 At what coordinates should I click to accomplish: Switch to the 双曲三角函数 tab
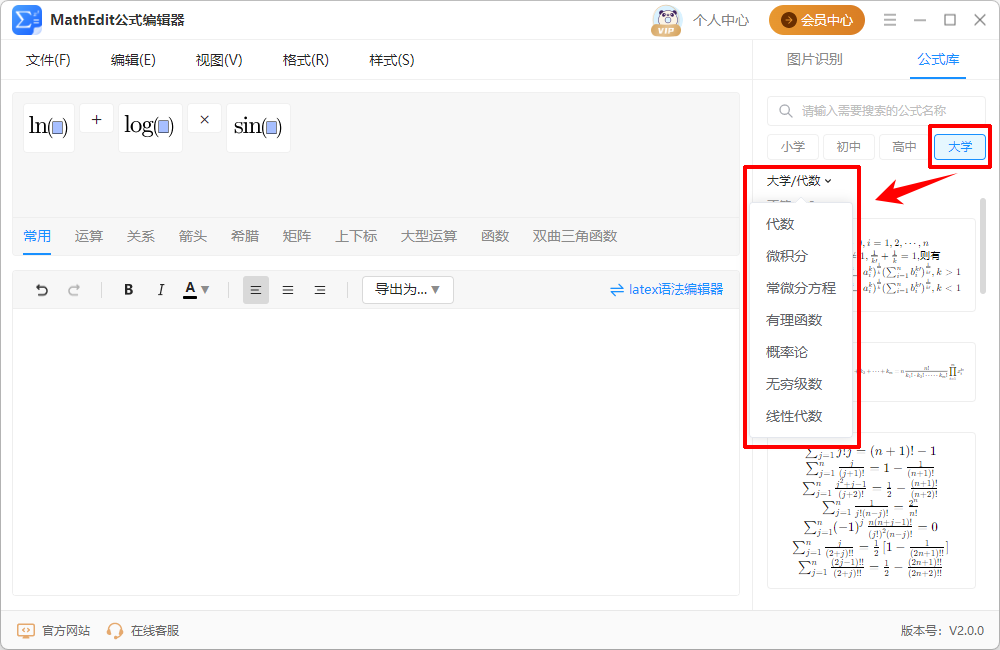[575, 236]
